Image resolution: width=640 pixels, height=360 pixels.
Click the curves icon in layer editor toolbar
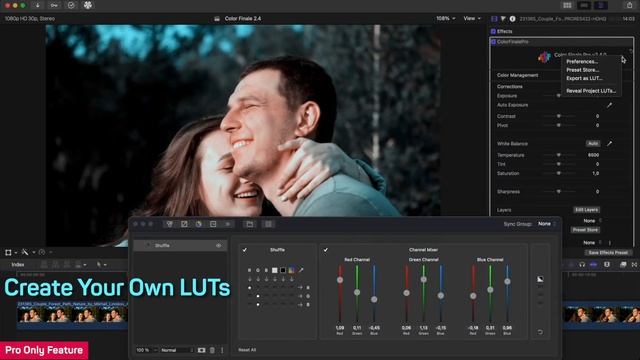[184, 224]
